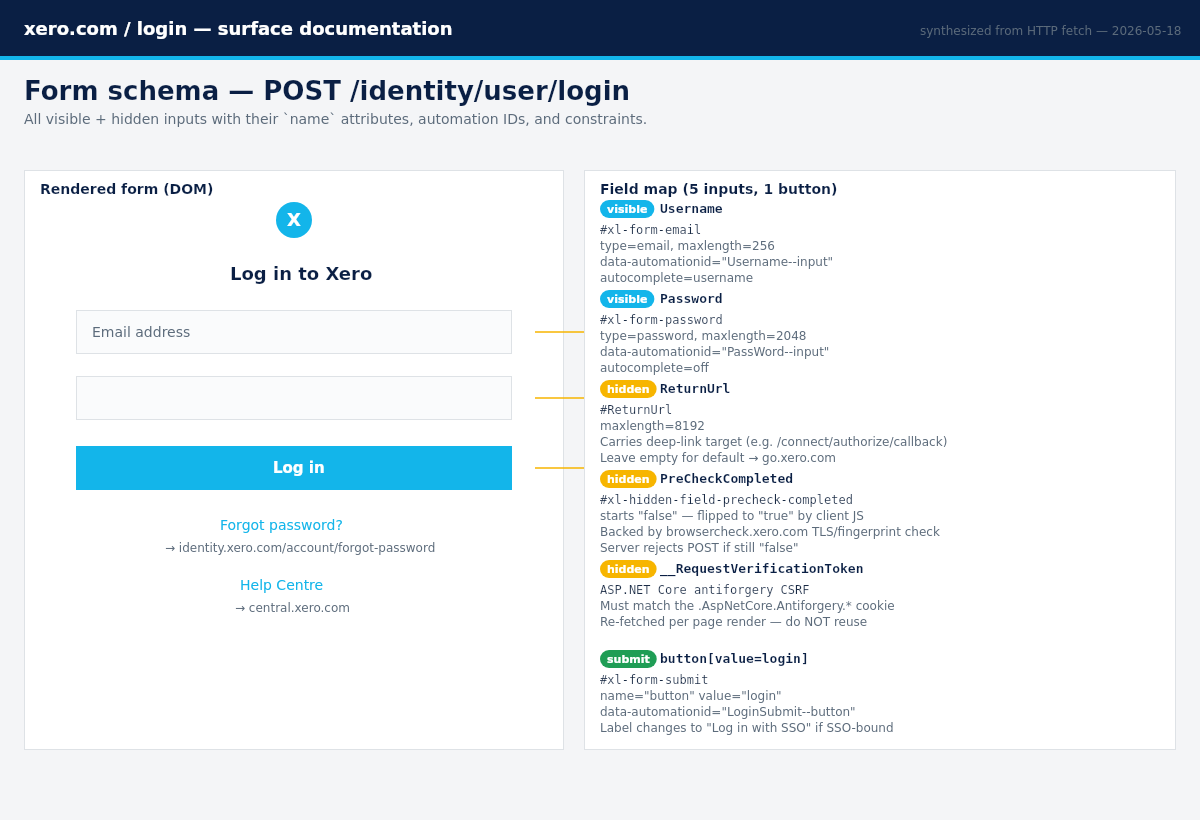1200x820 pixels.
Task: Click the autocomplete=off line
Action: click(654, 368)
